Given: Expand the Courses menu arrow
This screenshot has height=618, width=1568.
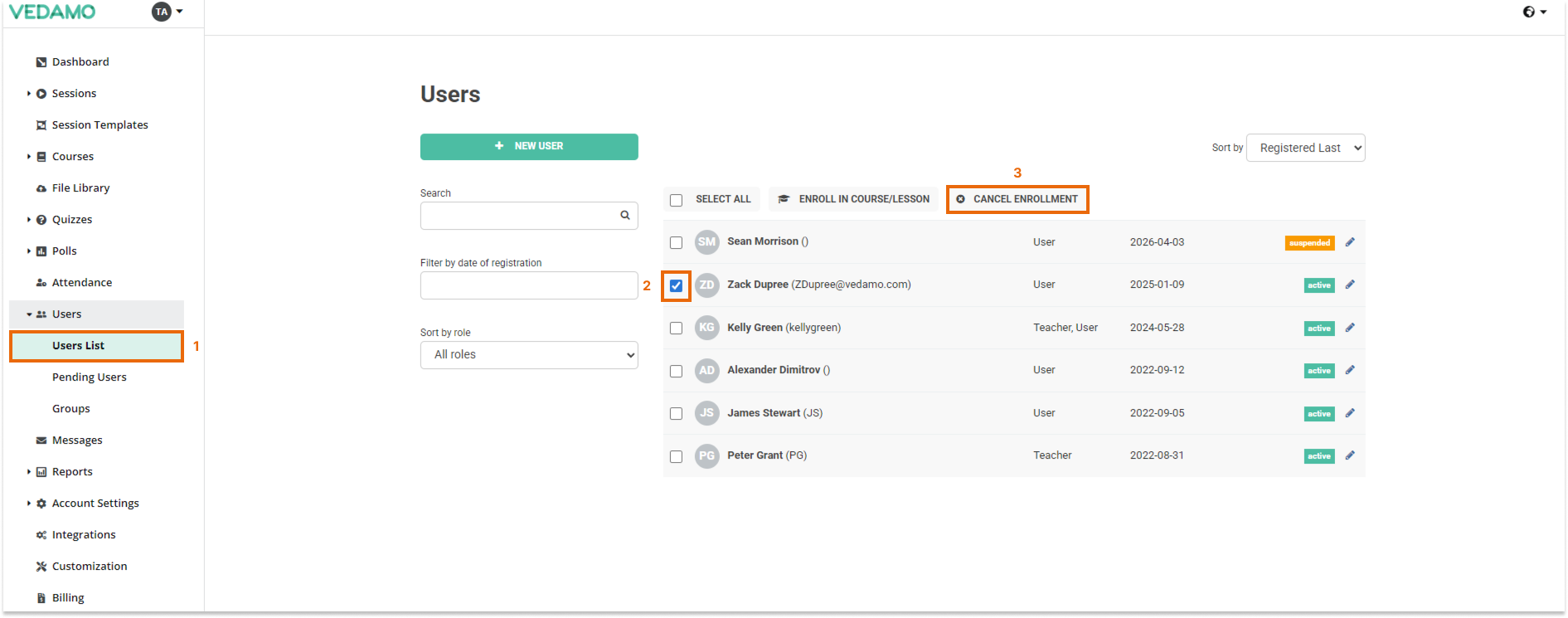Looking at the screenshot, I should click(x=29, y=157).
